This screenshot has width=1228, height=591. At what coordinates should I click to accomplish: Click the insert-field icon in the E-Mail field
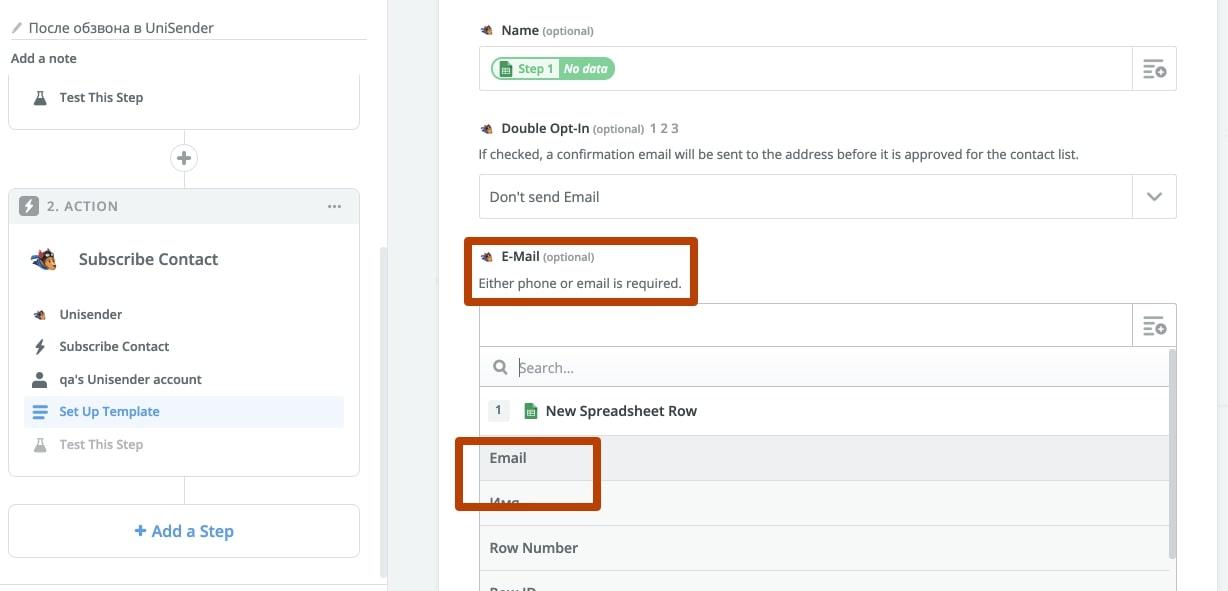pos(1154,326)
